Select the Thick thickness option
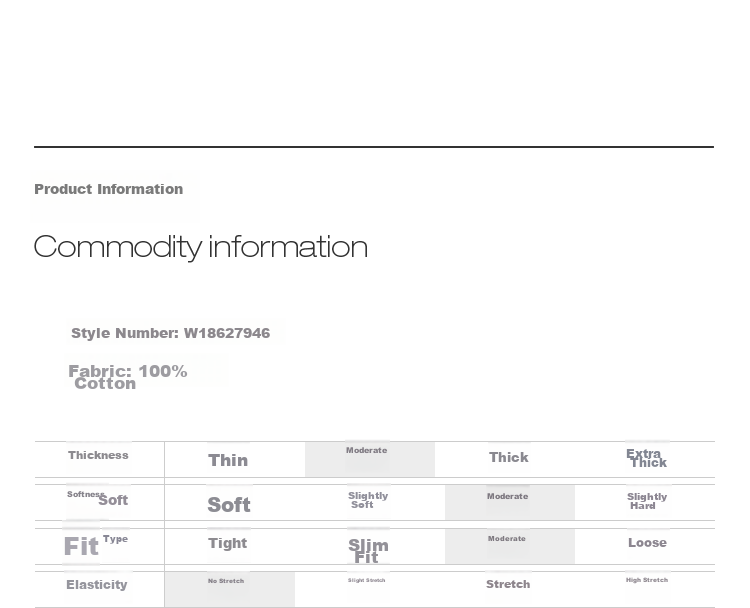 tap(509, 457)
